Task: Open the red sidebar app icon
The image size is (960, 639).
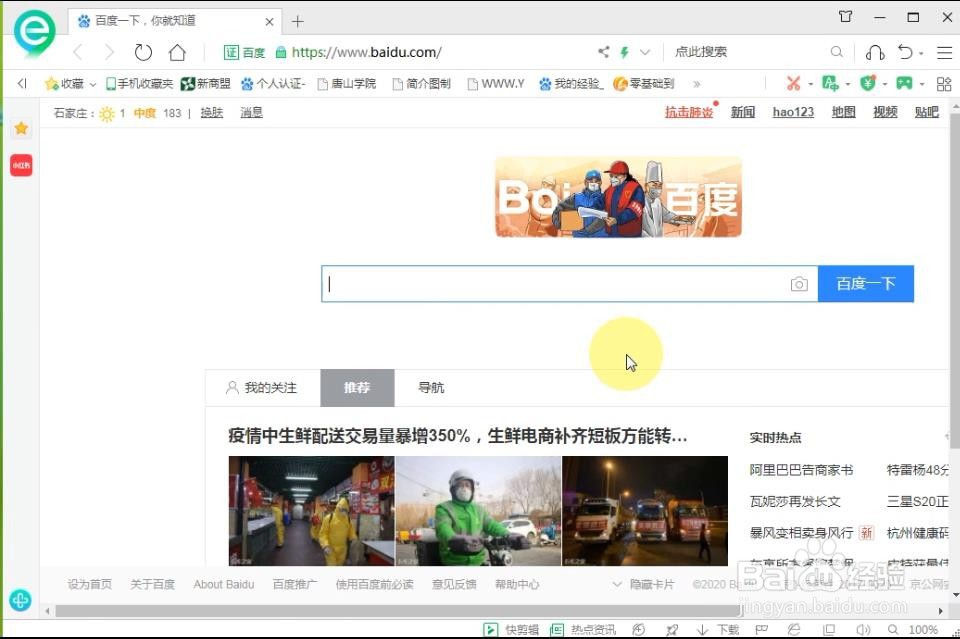Action: coord(21,165)
